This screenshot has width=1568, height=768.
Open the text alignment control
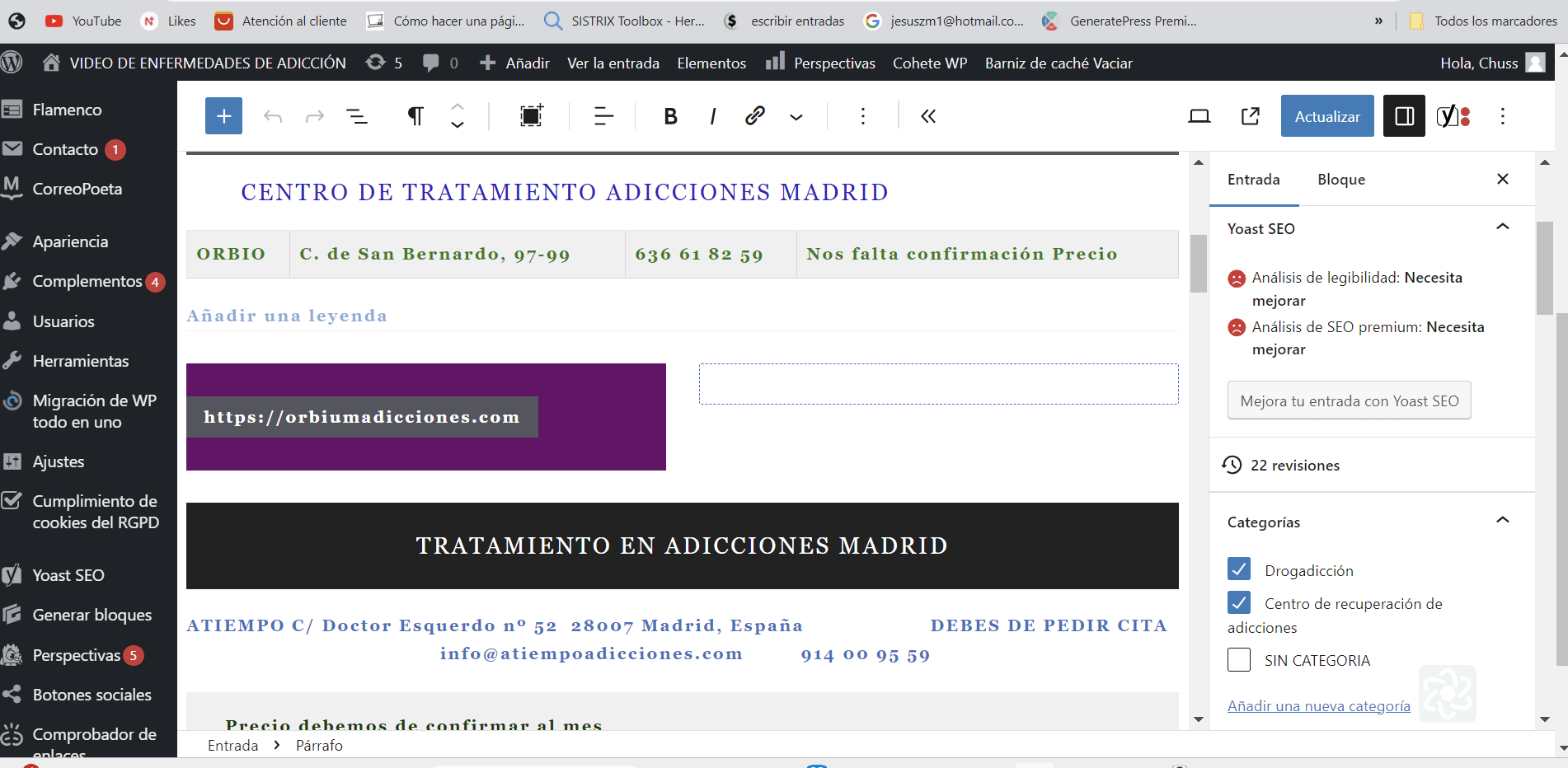tap(604, 116)
